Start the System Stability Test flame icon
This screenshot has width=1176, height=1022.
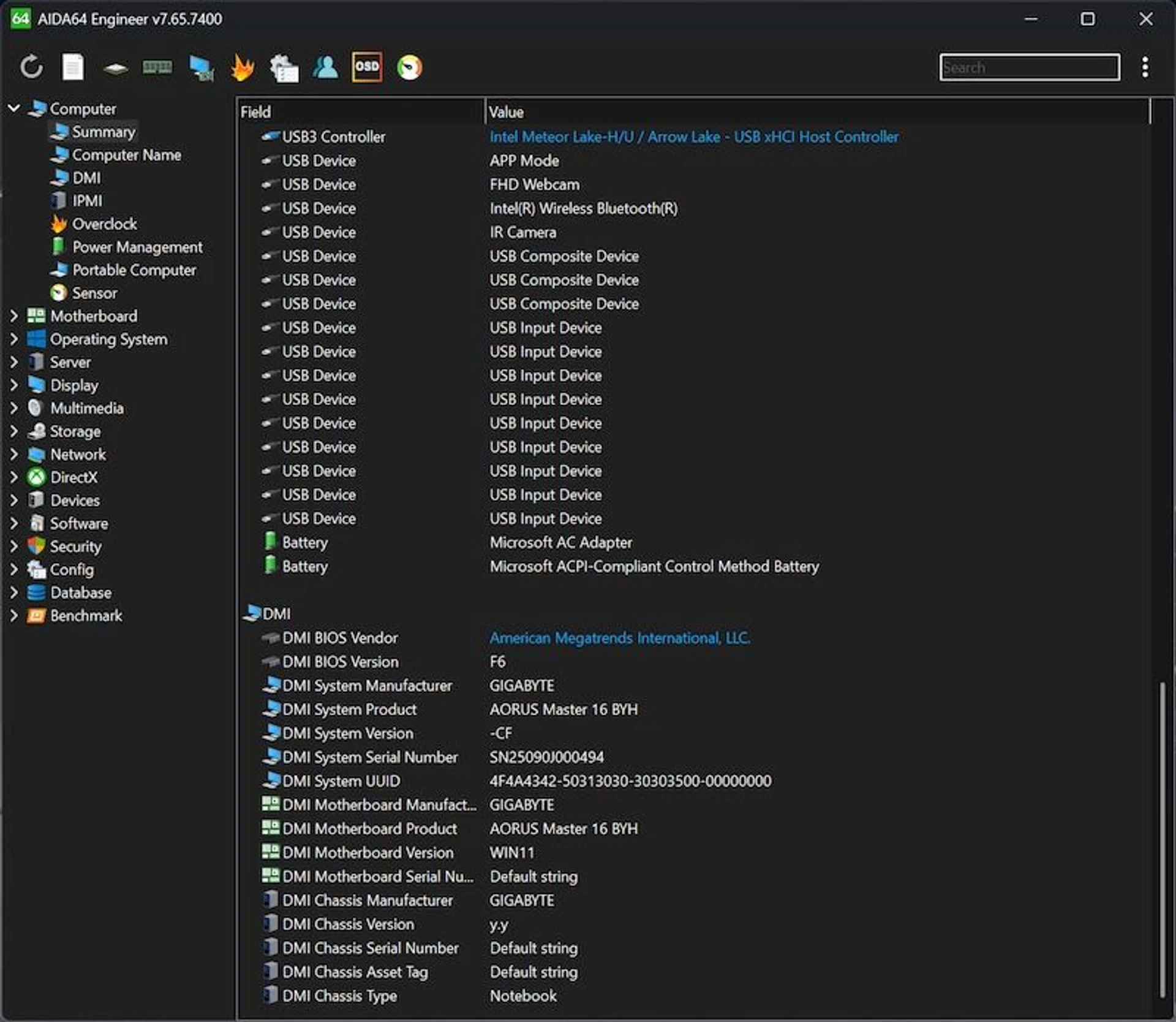click(243, 67)
